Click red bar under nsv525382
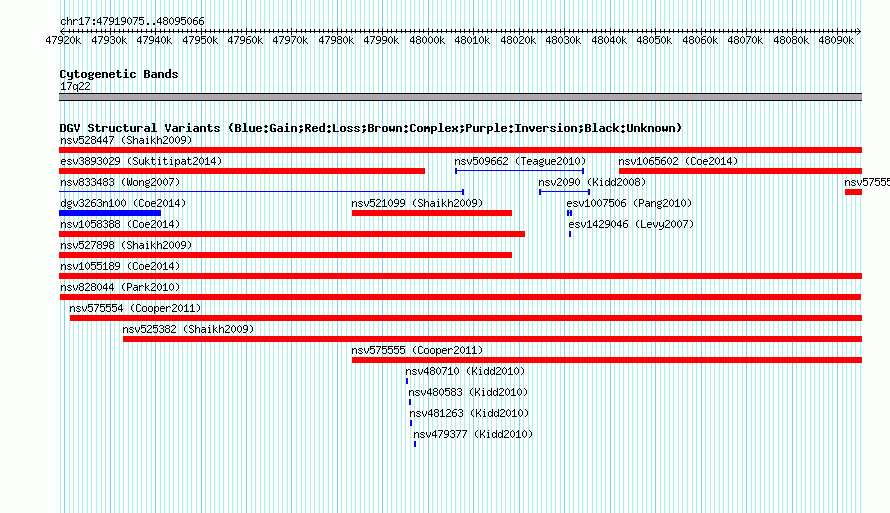Screen dimensions: 890x513 [x=493, y=339]
